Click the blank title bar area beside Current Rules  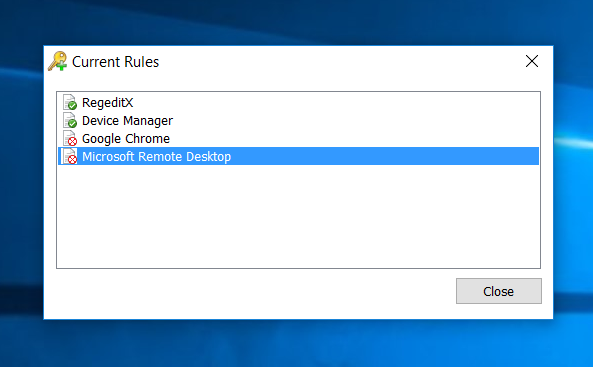[x=340, y=61]
